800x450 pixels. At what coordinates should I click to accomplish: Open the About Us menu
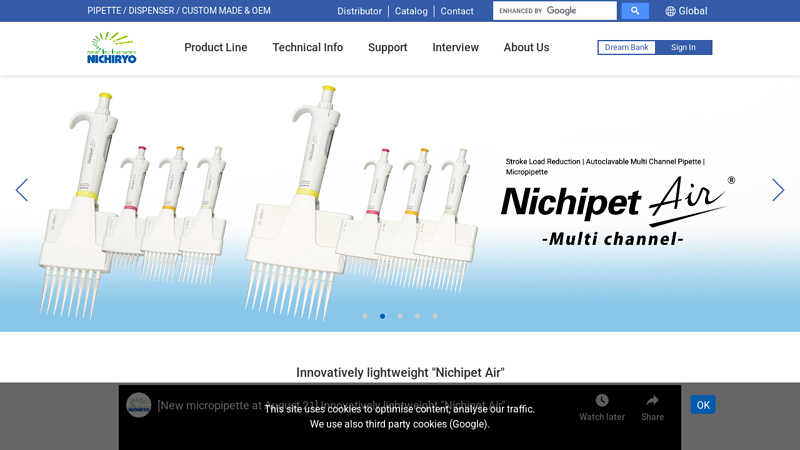[x=527, y=47]
